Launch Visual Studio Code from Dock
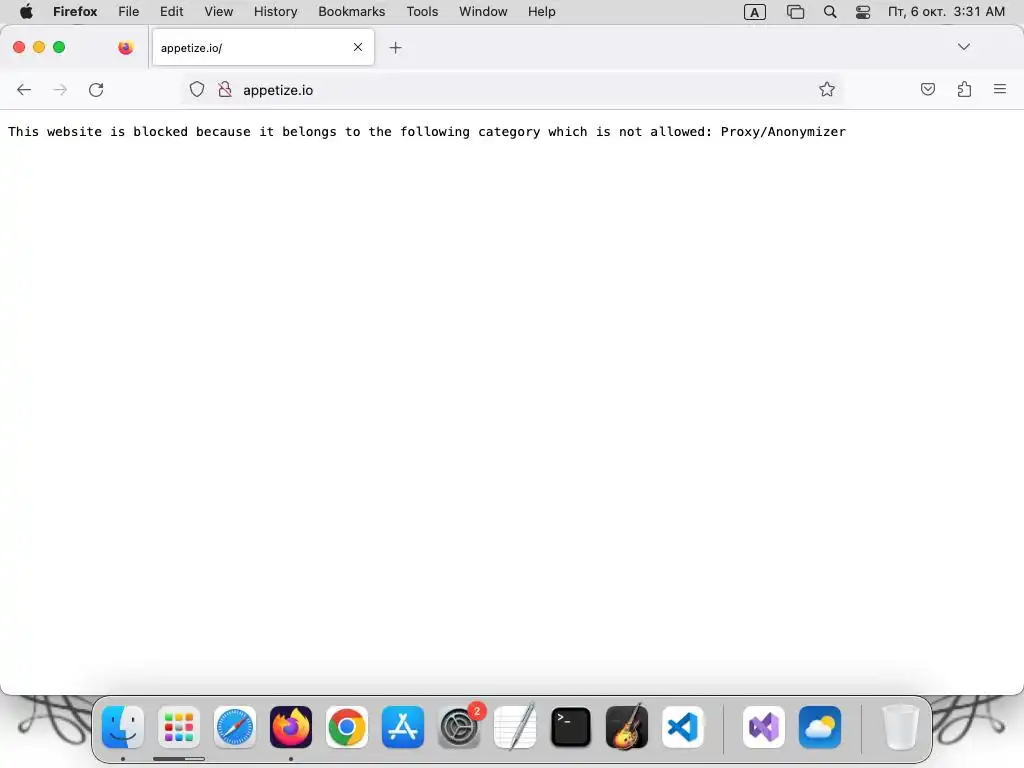Image resolution: width=1024 pixels, height=768 pixels. 683,727
